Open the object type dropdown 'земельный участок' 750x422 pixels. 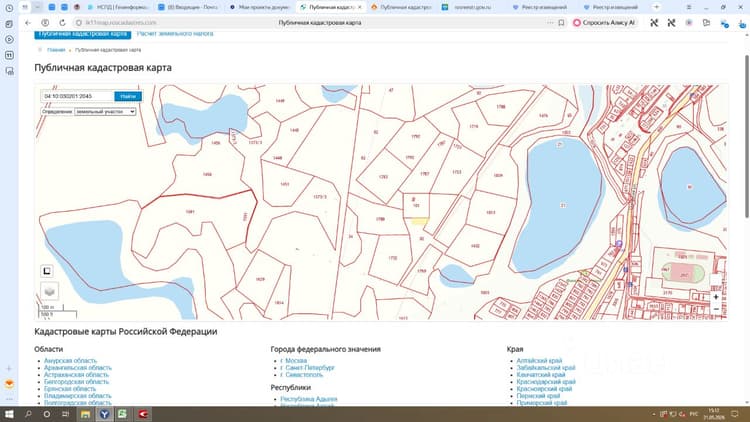tap(105, 111)
